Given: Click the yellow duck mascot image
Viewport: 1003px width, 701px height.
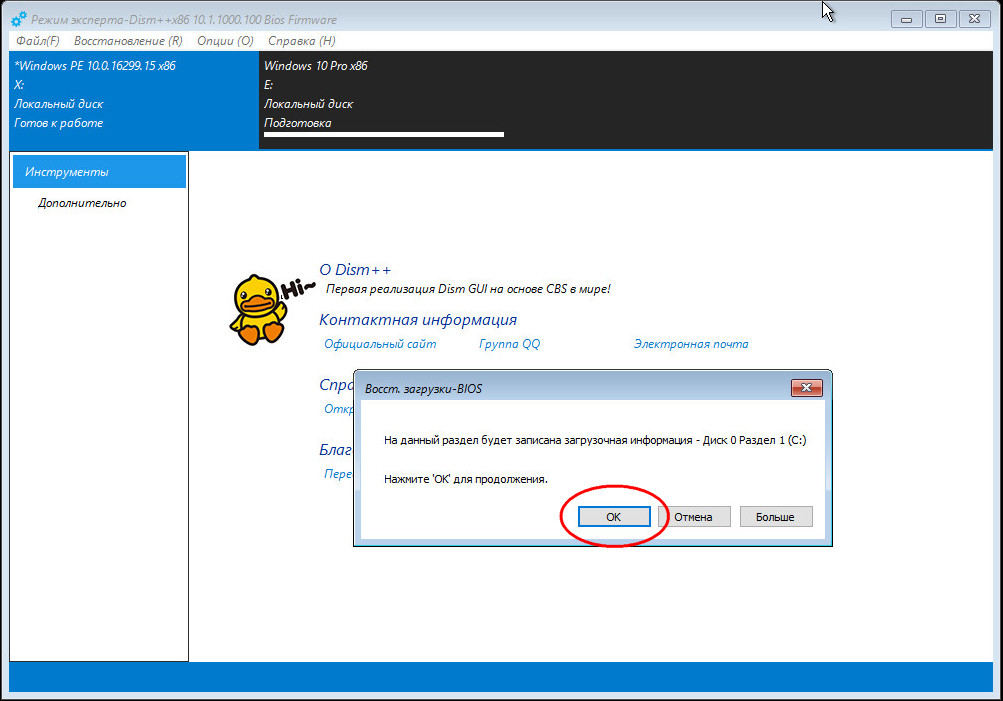Looking at the screenshot, I should click(x=258, y=310).
